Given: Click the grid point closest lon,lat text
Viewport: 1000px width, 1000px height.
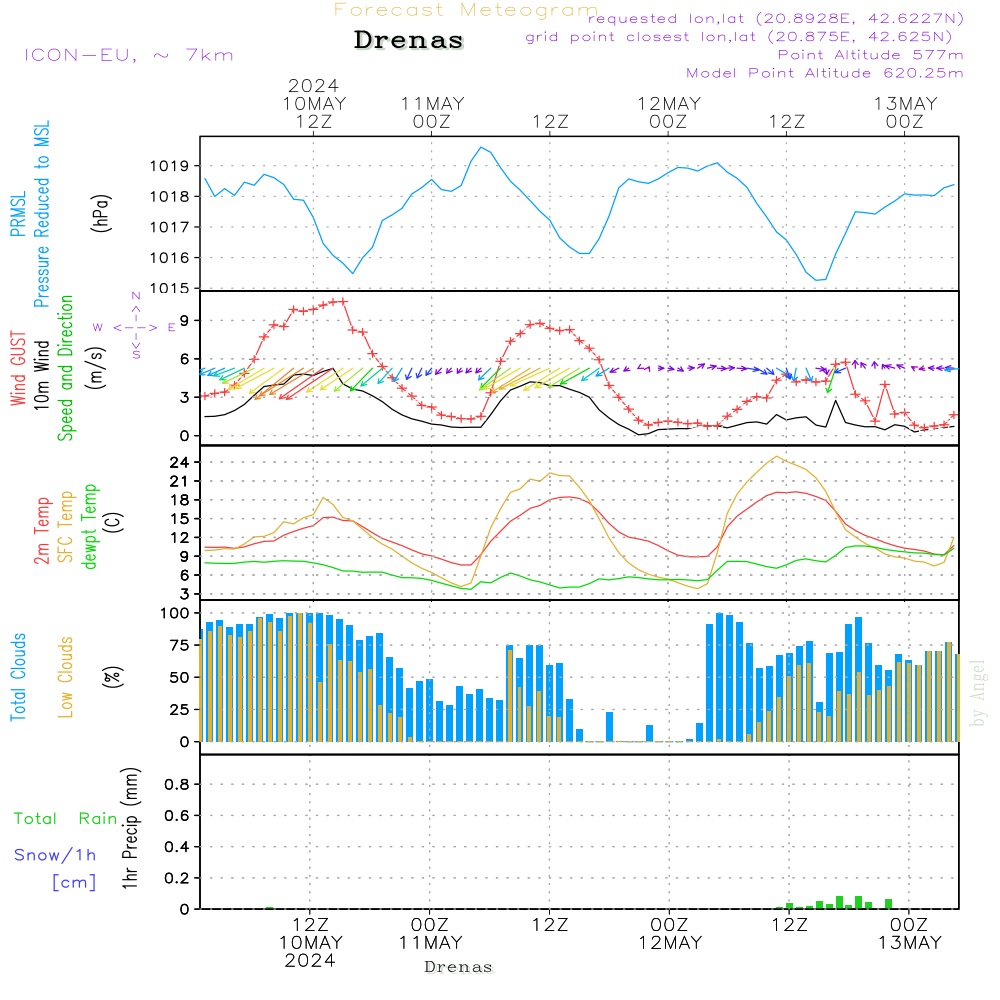Looking at the screenshot, I should click(x=739, y=37).
